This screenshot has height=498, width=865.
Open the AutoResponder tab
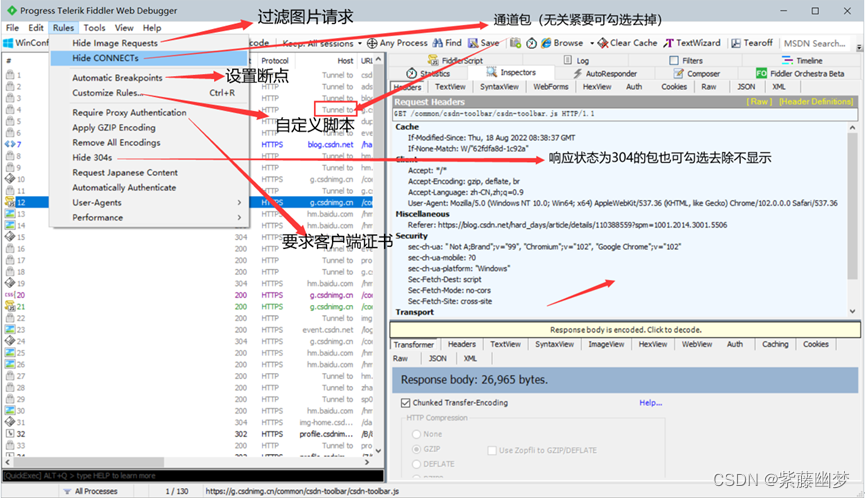click(605, 73)
